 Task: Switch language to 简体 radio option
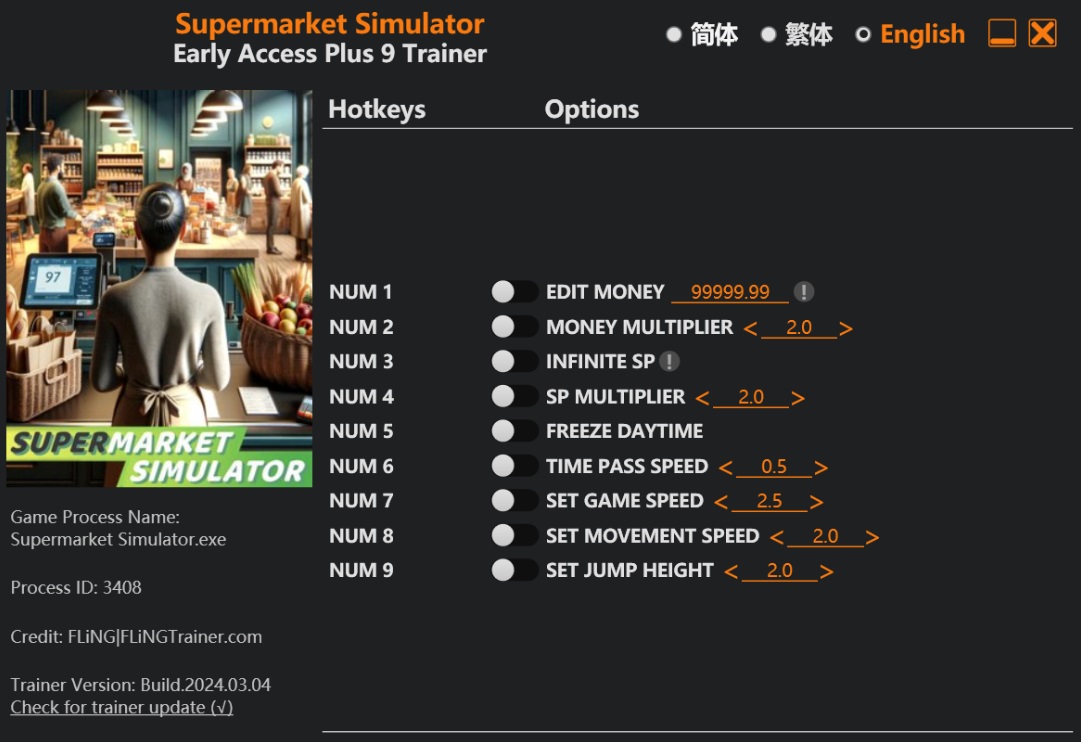tap(674, 35)
